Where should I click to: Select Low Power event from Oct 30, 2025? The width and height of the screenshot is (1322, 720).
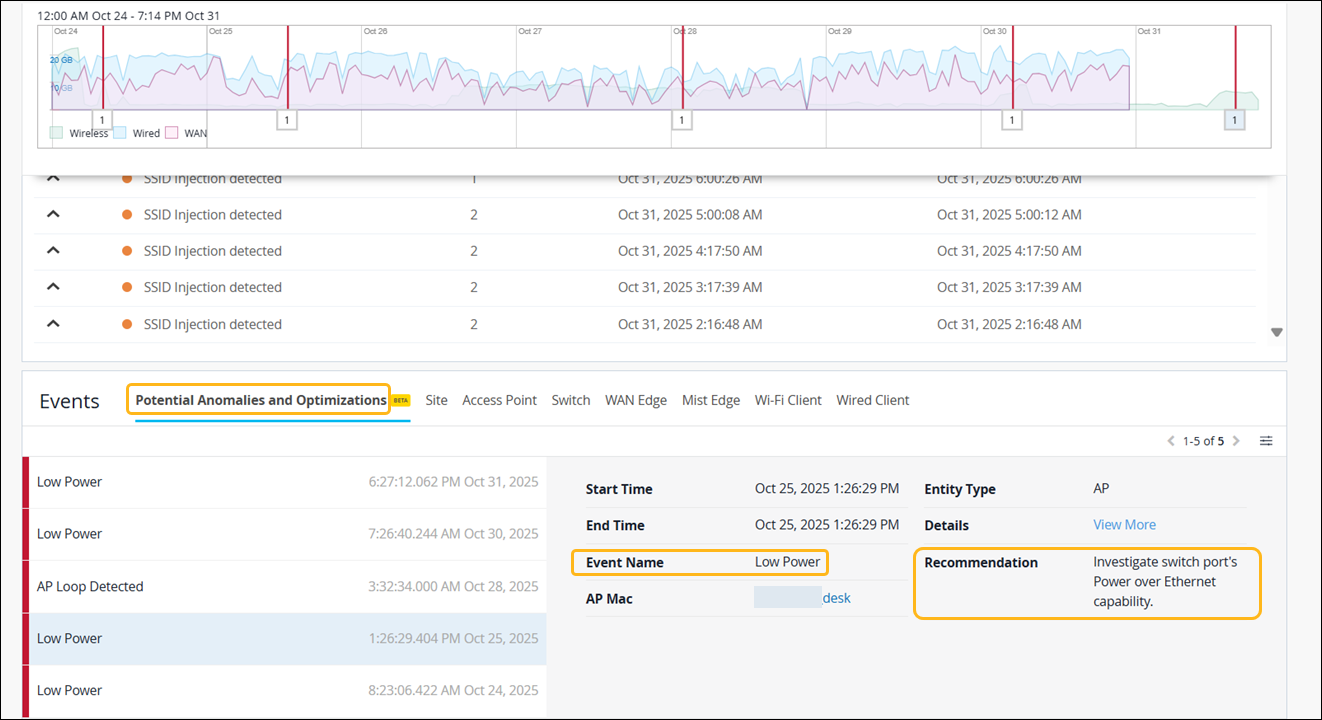tap(285, 534)
